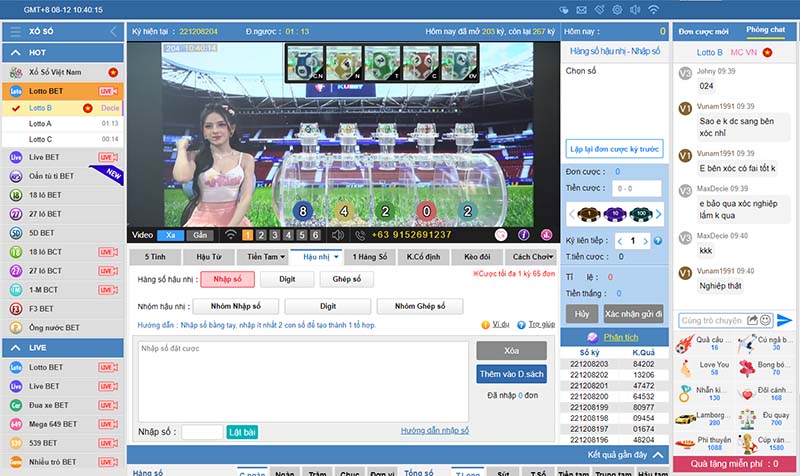Viewport: 800px width, 476px height.
Task: Click the Thêm vào D.sách button
Action: pos(510,373)
